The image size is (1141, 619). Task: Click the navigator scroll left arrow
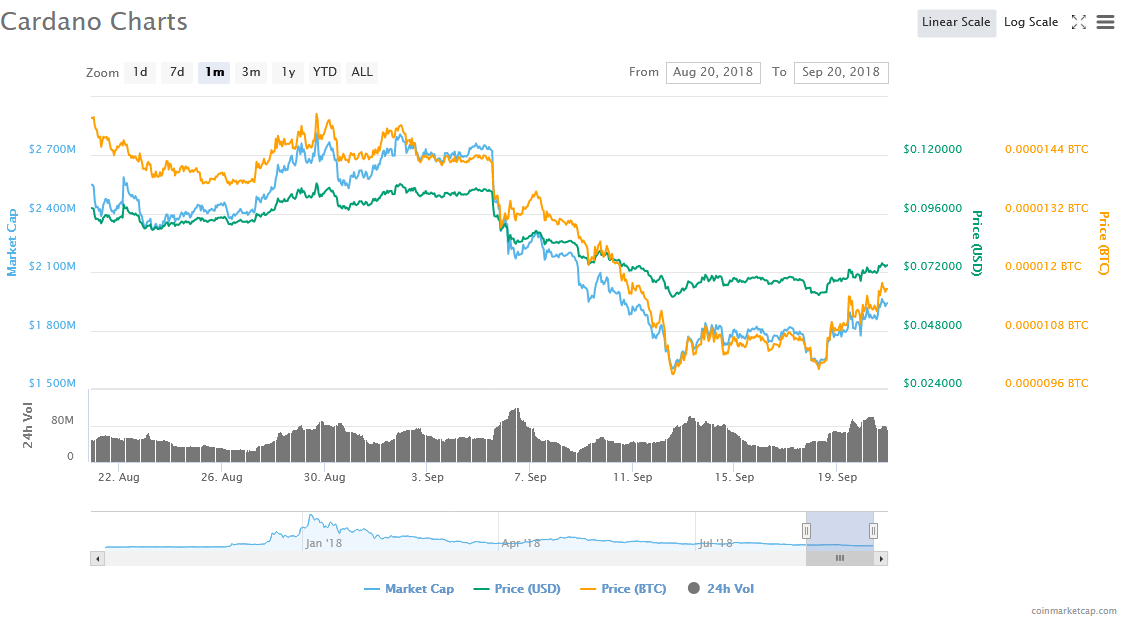pyautogui.click(x=98, y=559)
